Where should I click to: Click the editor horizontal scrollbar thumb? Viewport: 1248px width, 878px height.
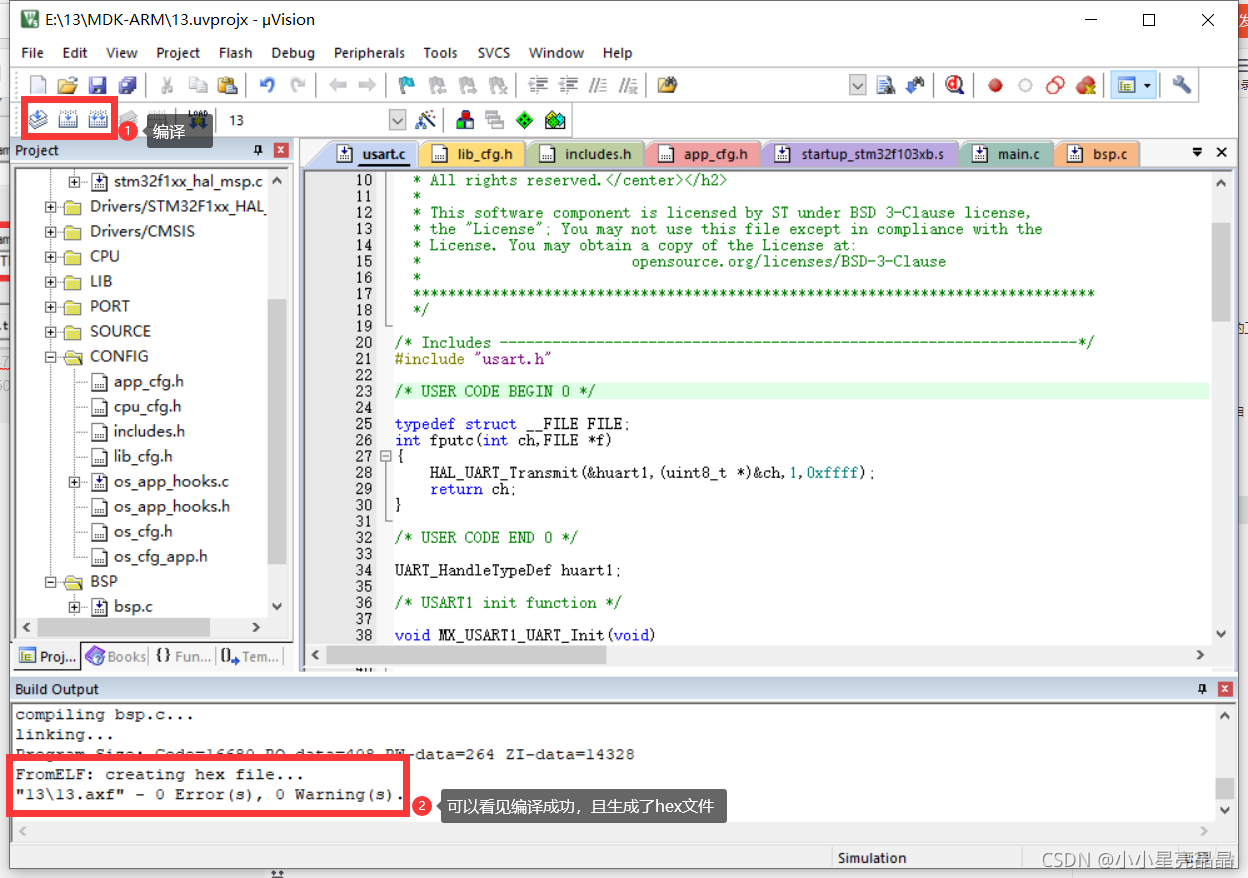(x=466, y=655)
